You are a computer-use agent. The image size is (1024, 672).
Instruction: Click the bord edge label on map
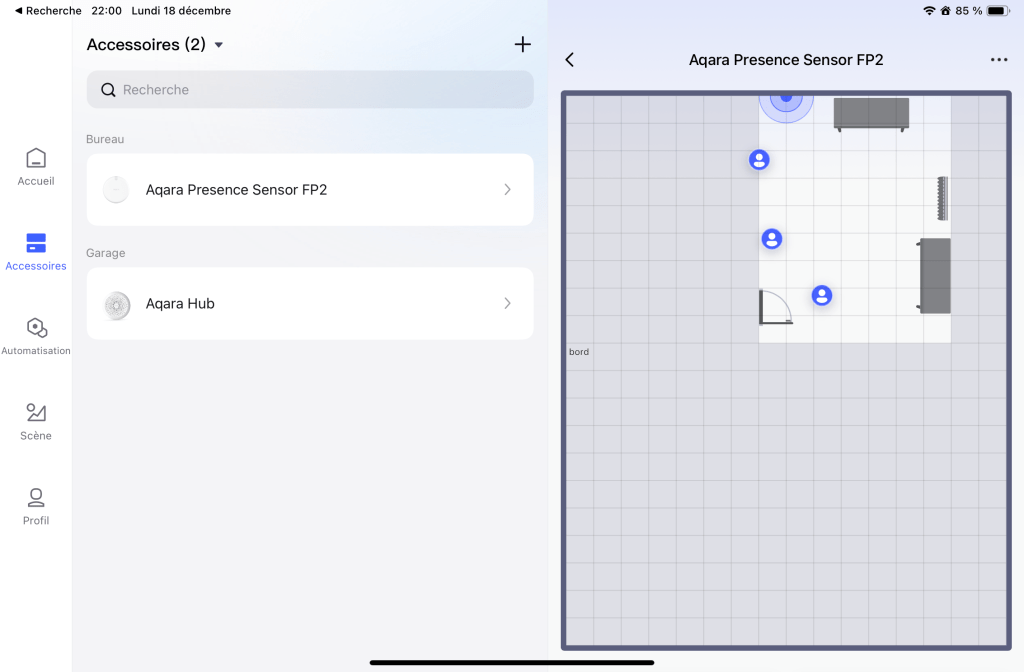click(579, 352)
